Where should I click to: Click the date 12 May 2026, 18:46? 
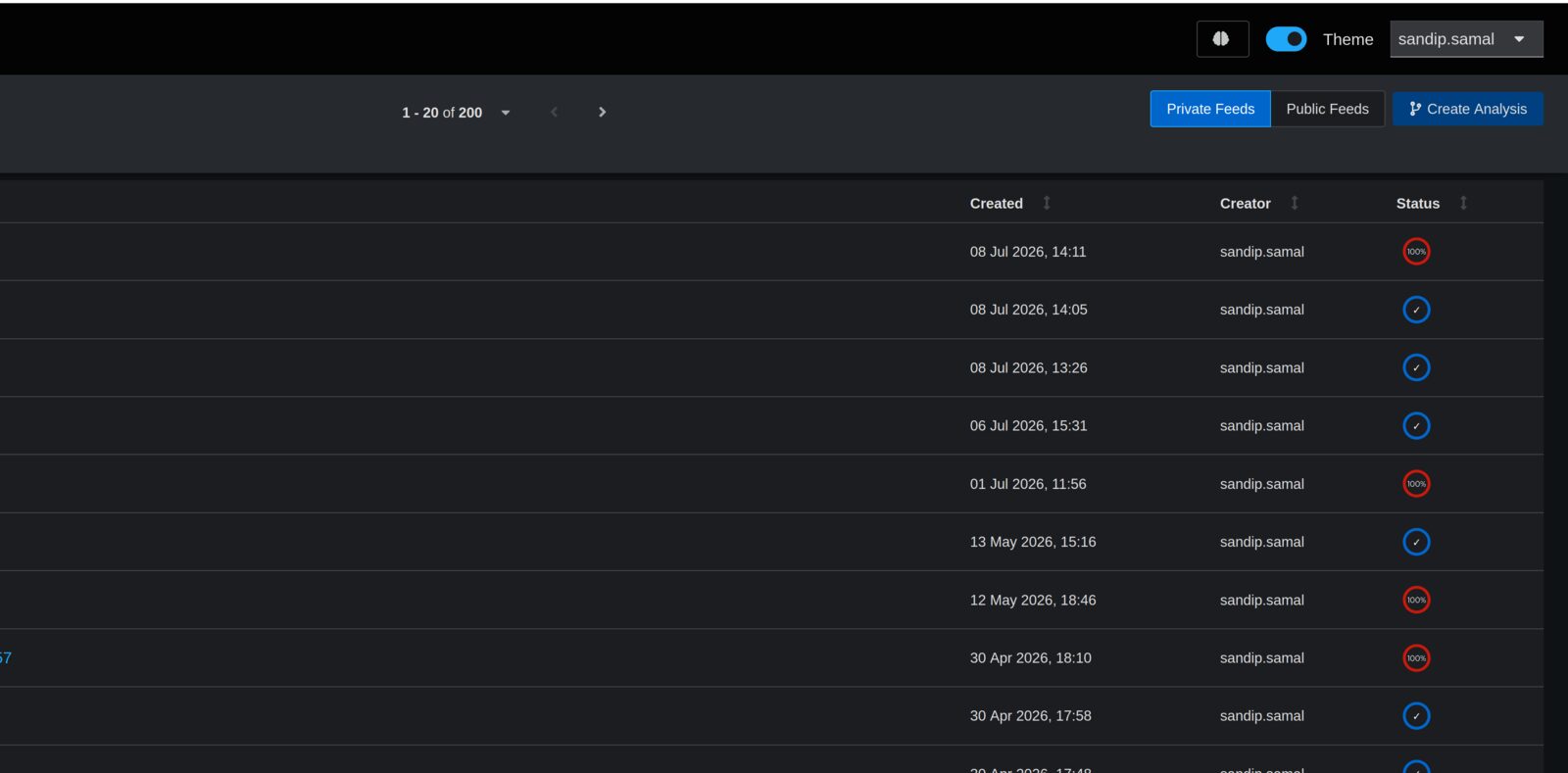pyautogui.click(x=1033, y=601)
